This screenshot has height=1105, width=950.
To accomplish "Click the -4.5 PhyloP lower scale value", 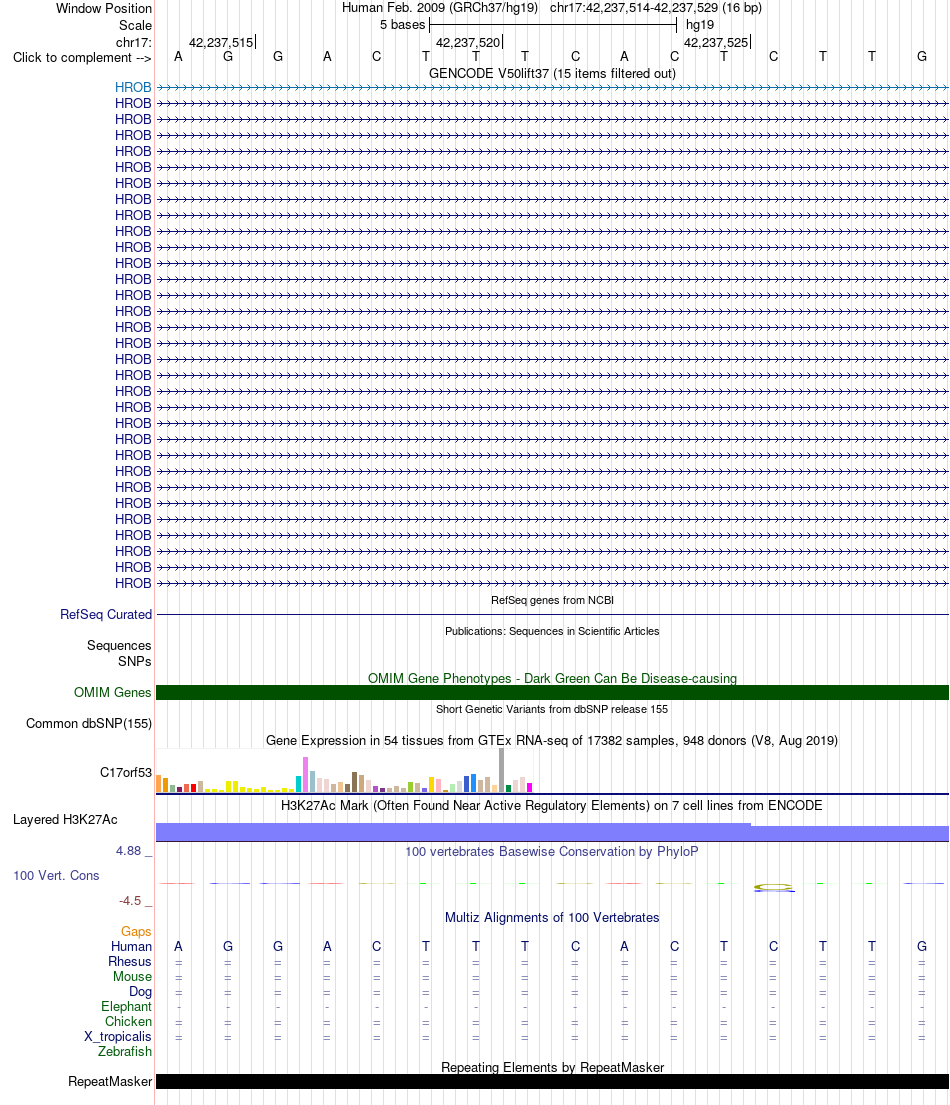I will [x=130, y=901].
